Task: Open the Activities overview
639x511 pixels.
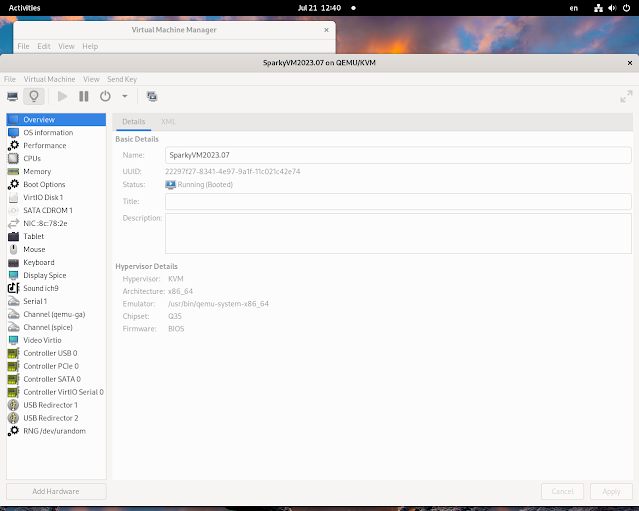Action: pos(24,8)
